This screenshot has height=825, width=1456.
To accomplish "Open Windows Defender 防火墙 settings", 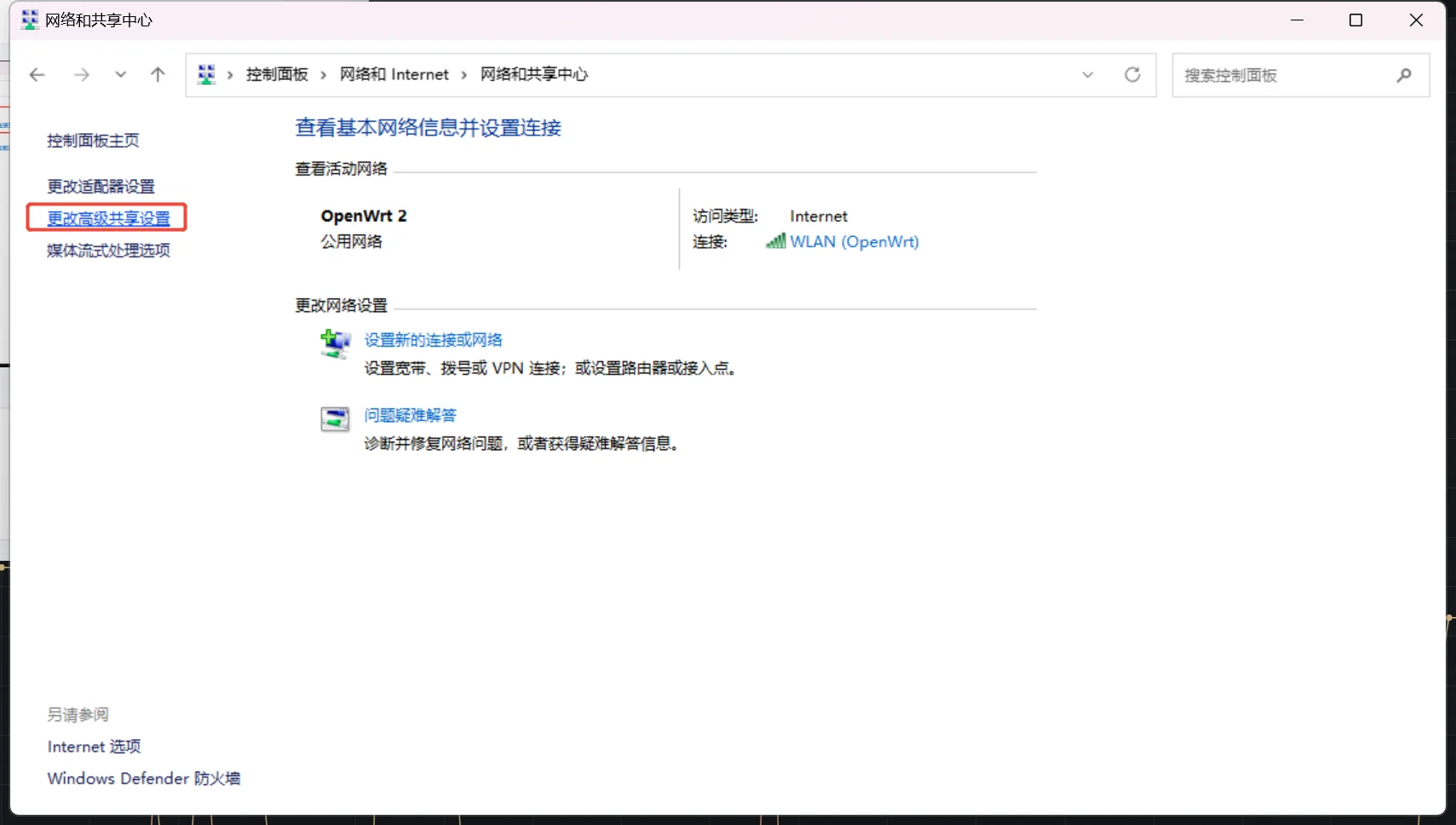I will click(x=143, y=778).
